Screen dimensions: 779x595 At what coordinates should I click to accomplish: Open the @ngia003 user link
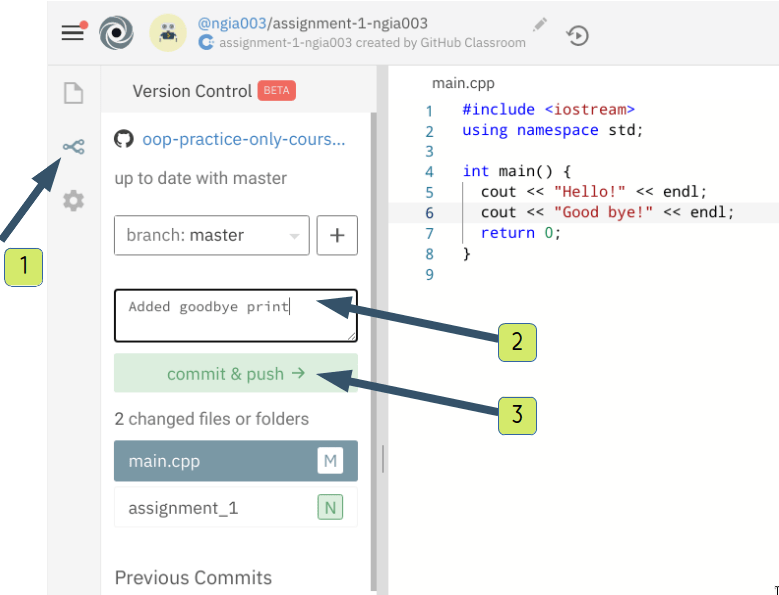[x=232, y=23]
